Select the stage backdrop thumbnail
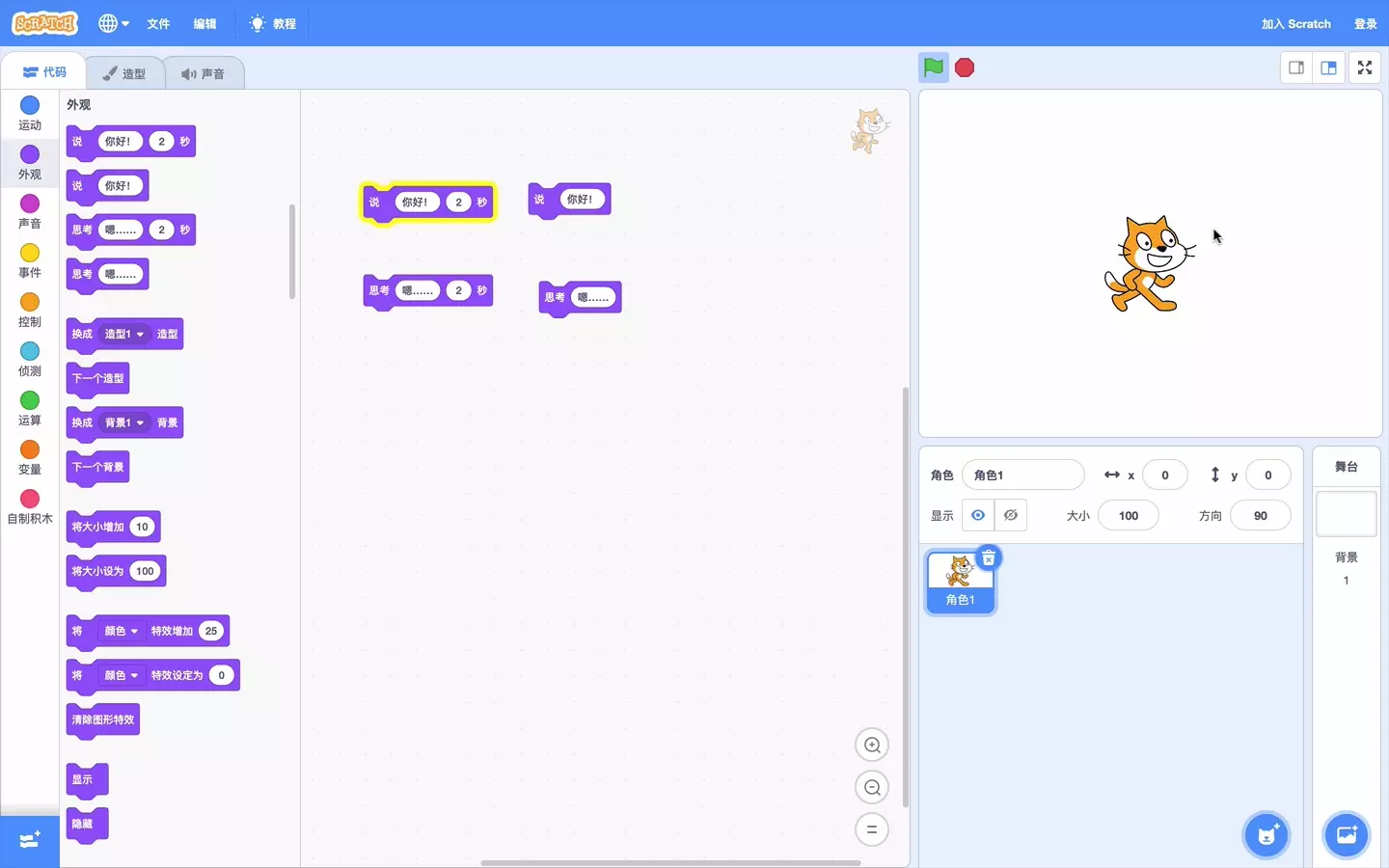Viewport: 1389px width, 868px height. pos(1347,514)
